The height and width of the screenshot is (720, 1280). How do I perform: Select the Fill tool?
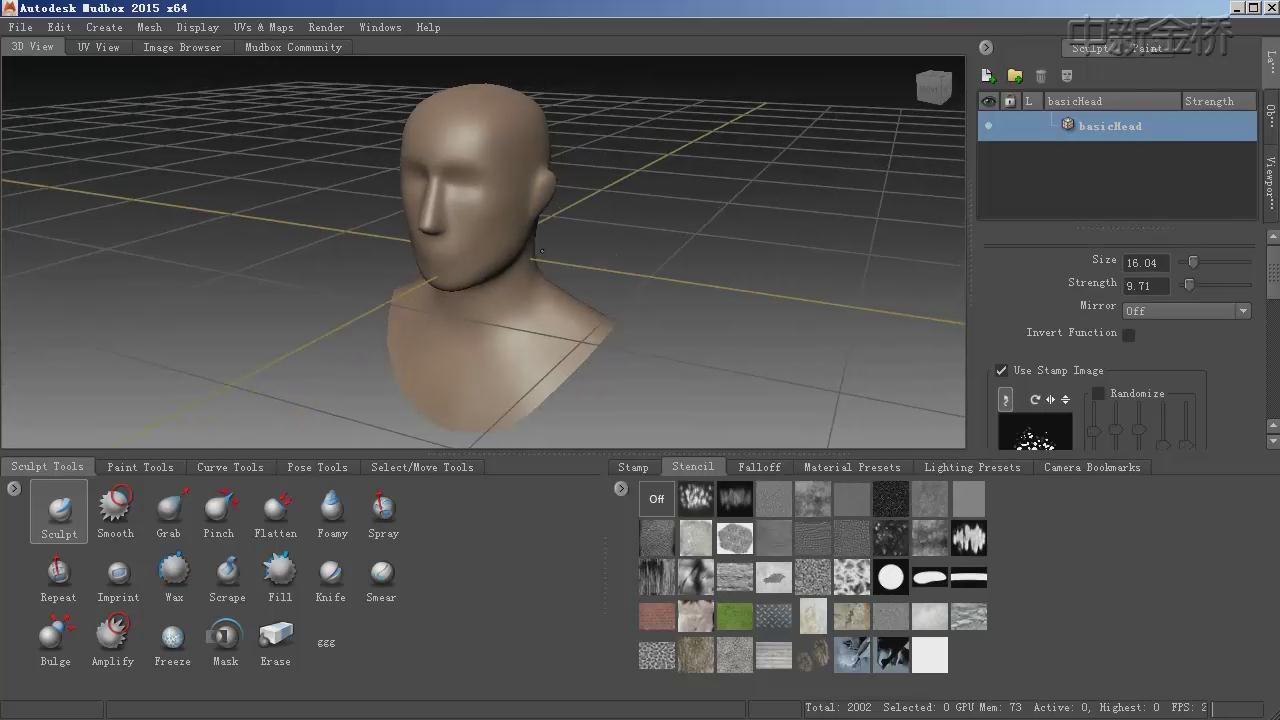(x=280, y=577)
